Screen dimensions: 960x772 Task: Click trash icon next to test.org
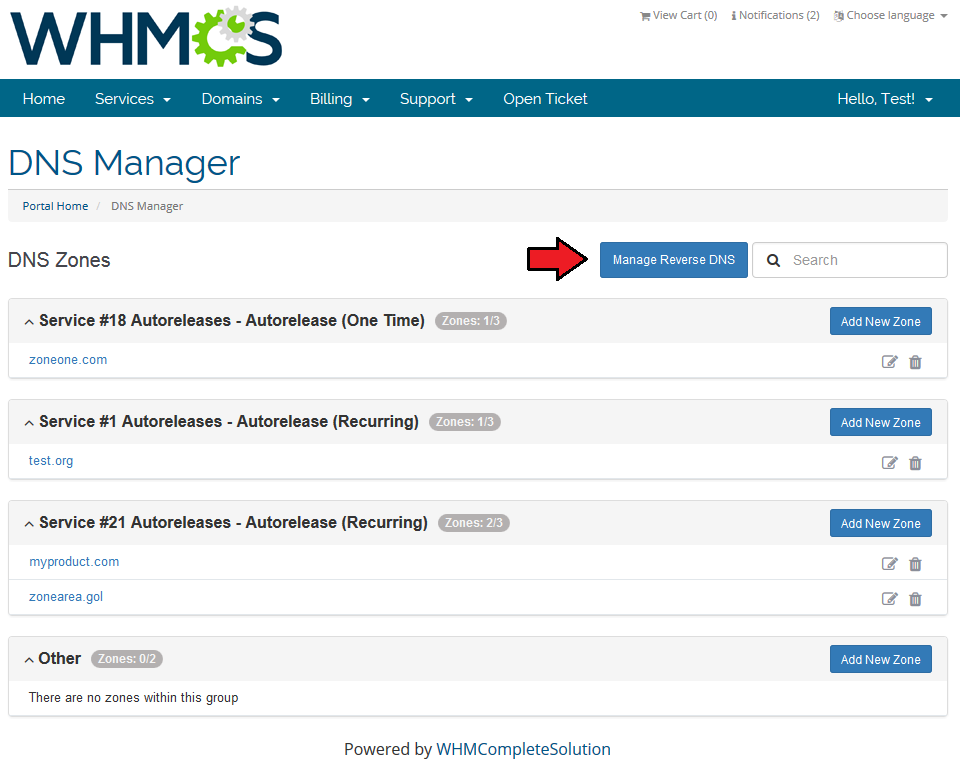click(915, 463)
